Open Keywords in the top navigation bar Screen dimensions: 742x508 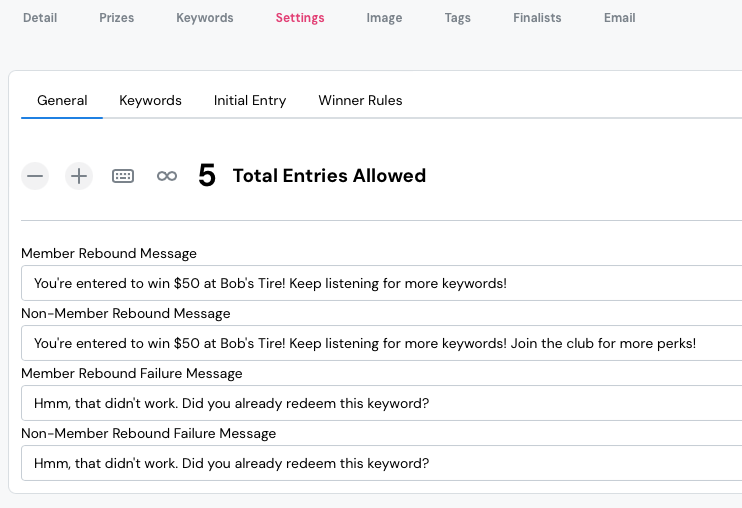(x=204, y=18)
